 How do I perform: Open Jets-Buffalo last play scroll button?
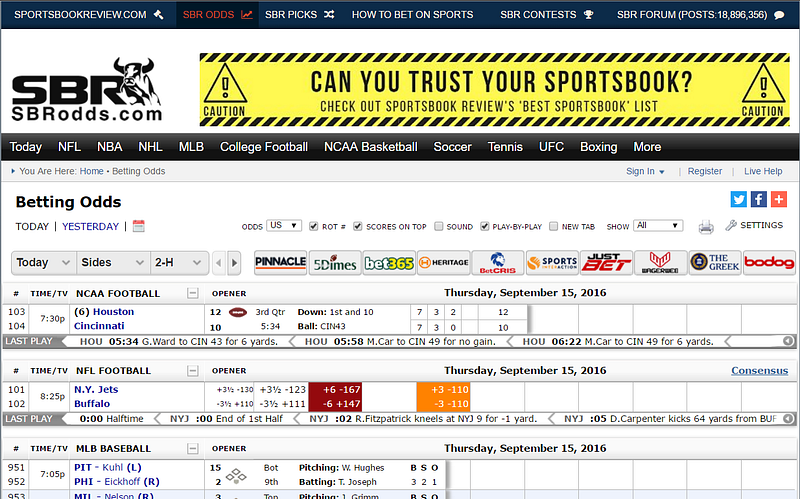pyautogui.click(x=788, y=418)
